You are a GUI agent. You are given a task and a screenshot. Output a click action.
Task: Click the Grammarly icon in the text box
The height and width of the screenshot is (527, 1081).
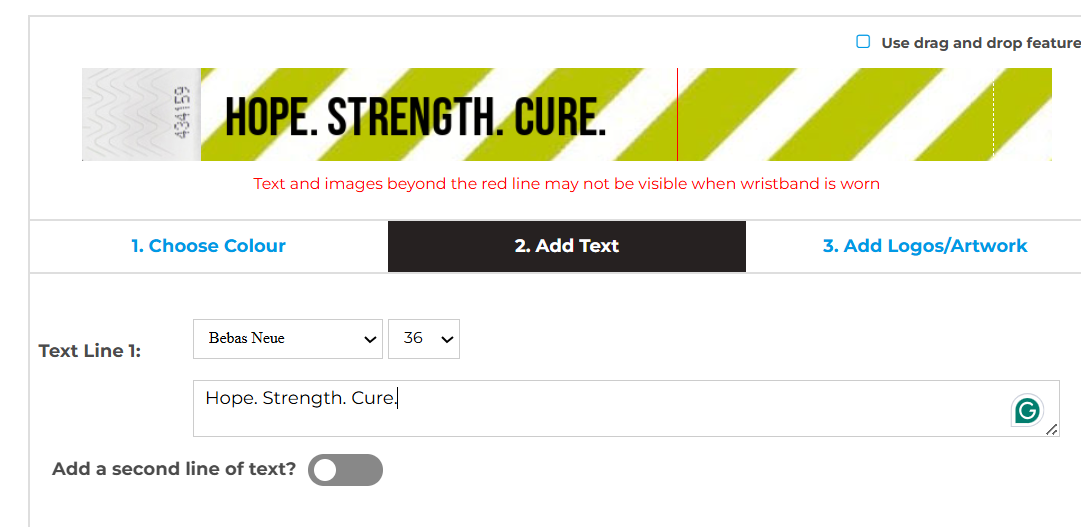coord(1026,410)
